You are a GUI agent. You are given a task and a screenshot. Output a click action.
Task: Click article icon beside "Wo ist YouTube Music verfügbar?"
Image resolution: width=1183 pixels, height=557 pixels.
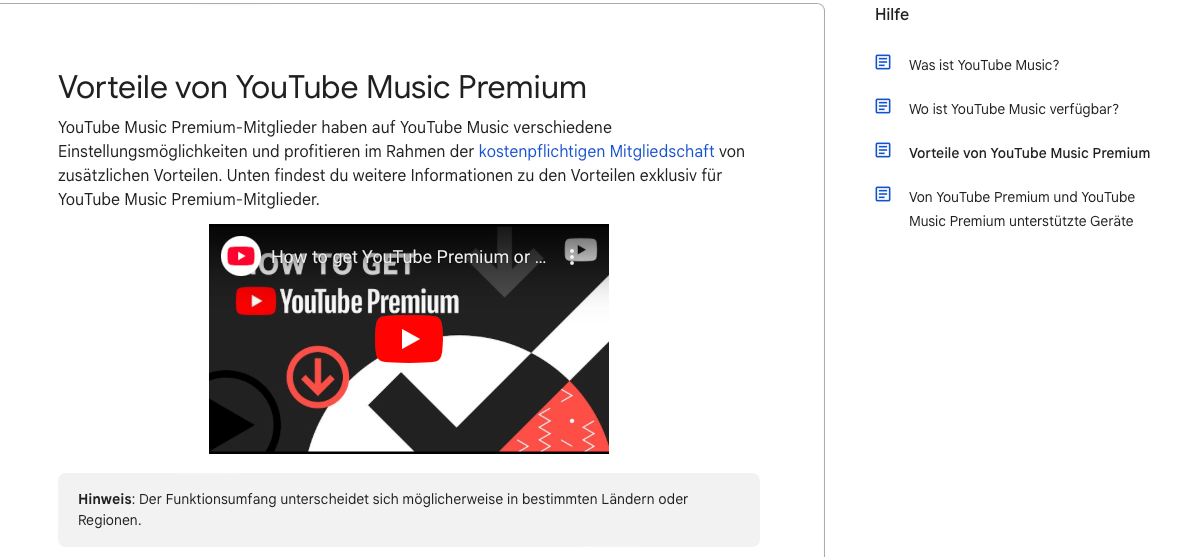click(883, 106)
